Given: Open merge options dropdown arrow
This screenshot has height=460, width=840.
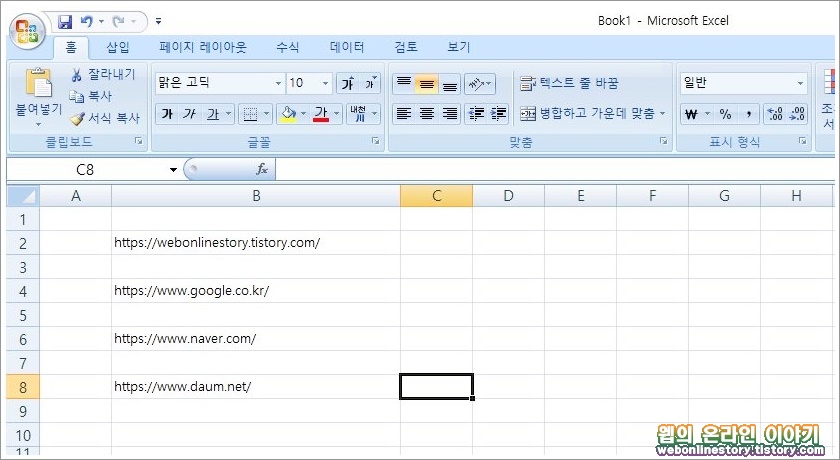Looking at the screenshot, I should [x=663, y=114].
